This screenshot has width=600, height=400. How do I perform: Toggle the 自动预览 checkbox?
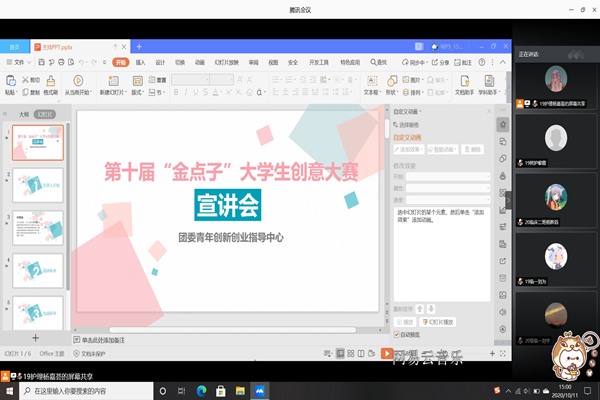(397, 334)
